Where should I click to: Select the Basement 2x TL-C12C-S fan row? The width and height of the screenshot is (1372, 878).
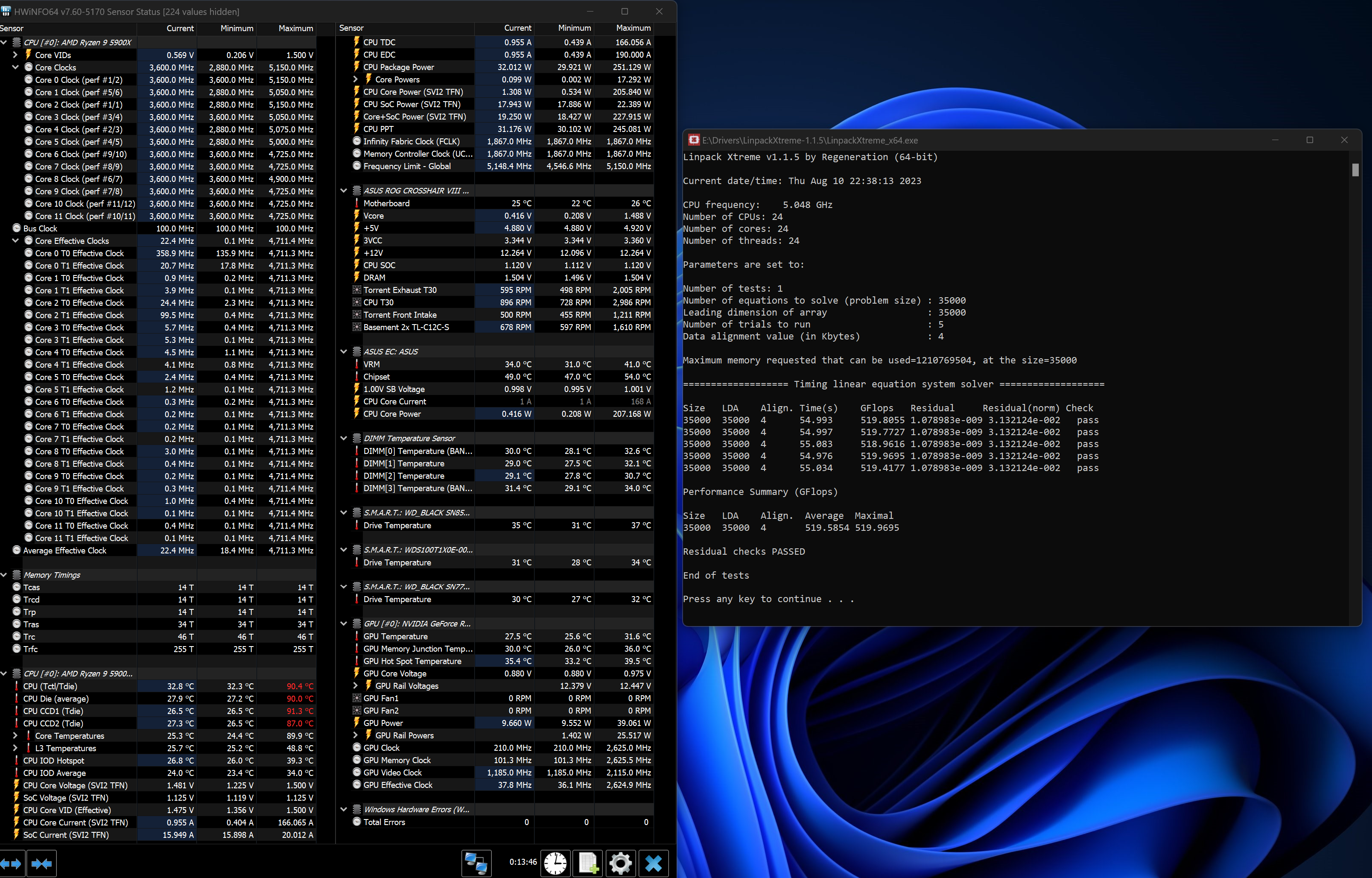click(496, 327)
